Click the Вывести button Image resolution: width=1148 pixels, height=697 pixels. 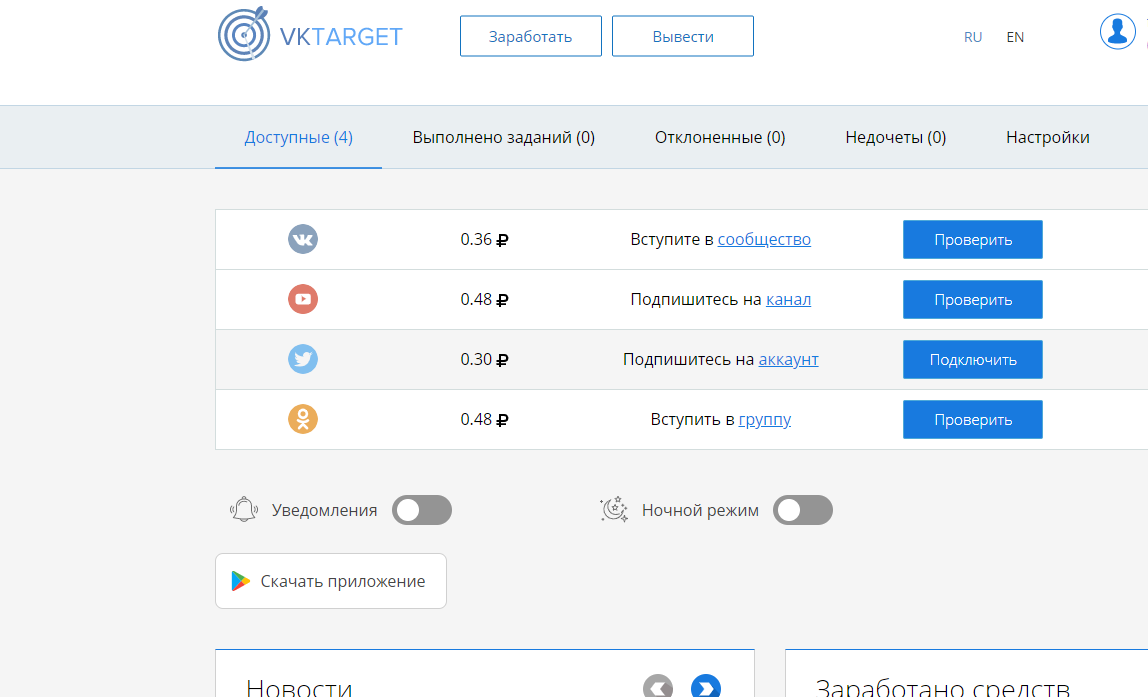click(x=683, y=36)
